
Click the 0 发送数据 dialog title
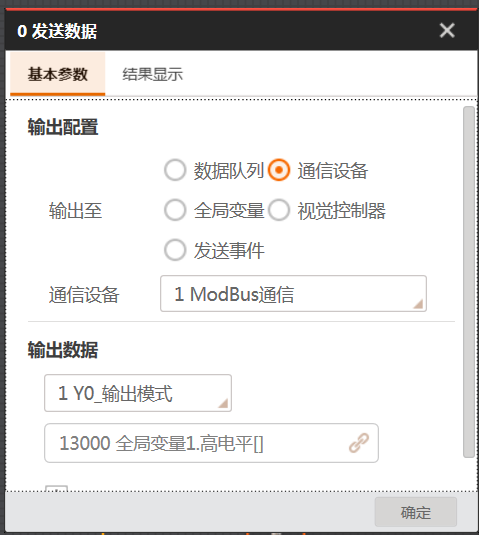[57, 31]
